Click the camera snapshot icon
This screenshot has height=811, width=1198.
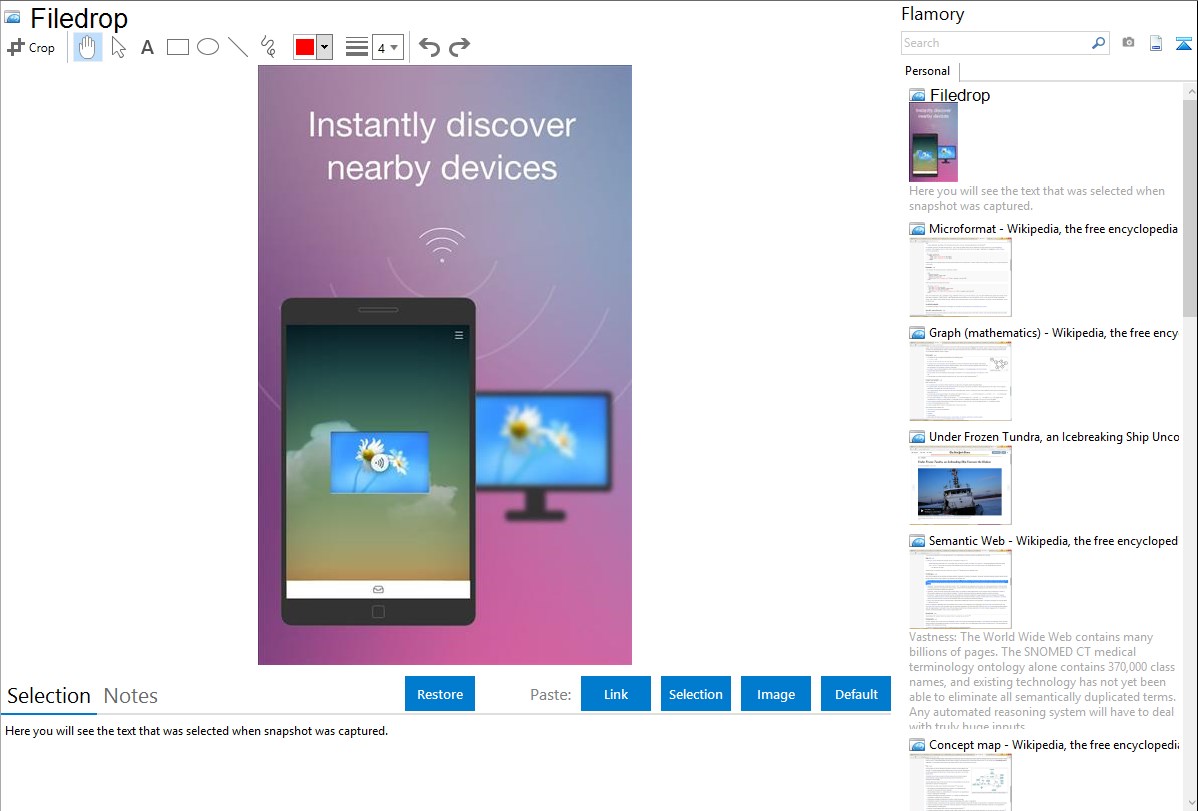coord(1128,43)
